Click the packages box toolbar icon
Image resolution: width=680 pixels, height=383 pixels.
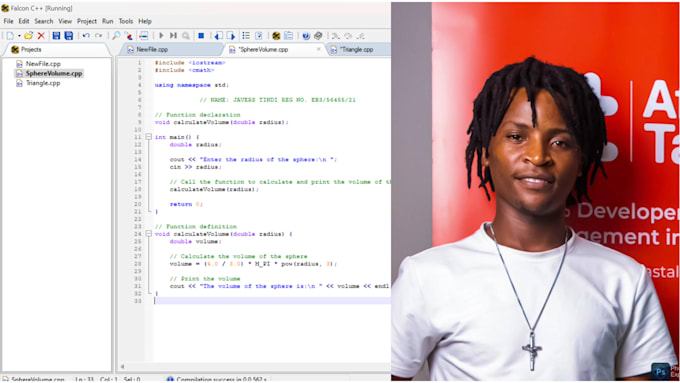coord(318,36)
